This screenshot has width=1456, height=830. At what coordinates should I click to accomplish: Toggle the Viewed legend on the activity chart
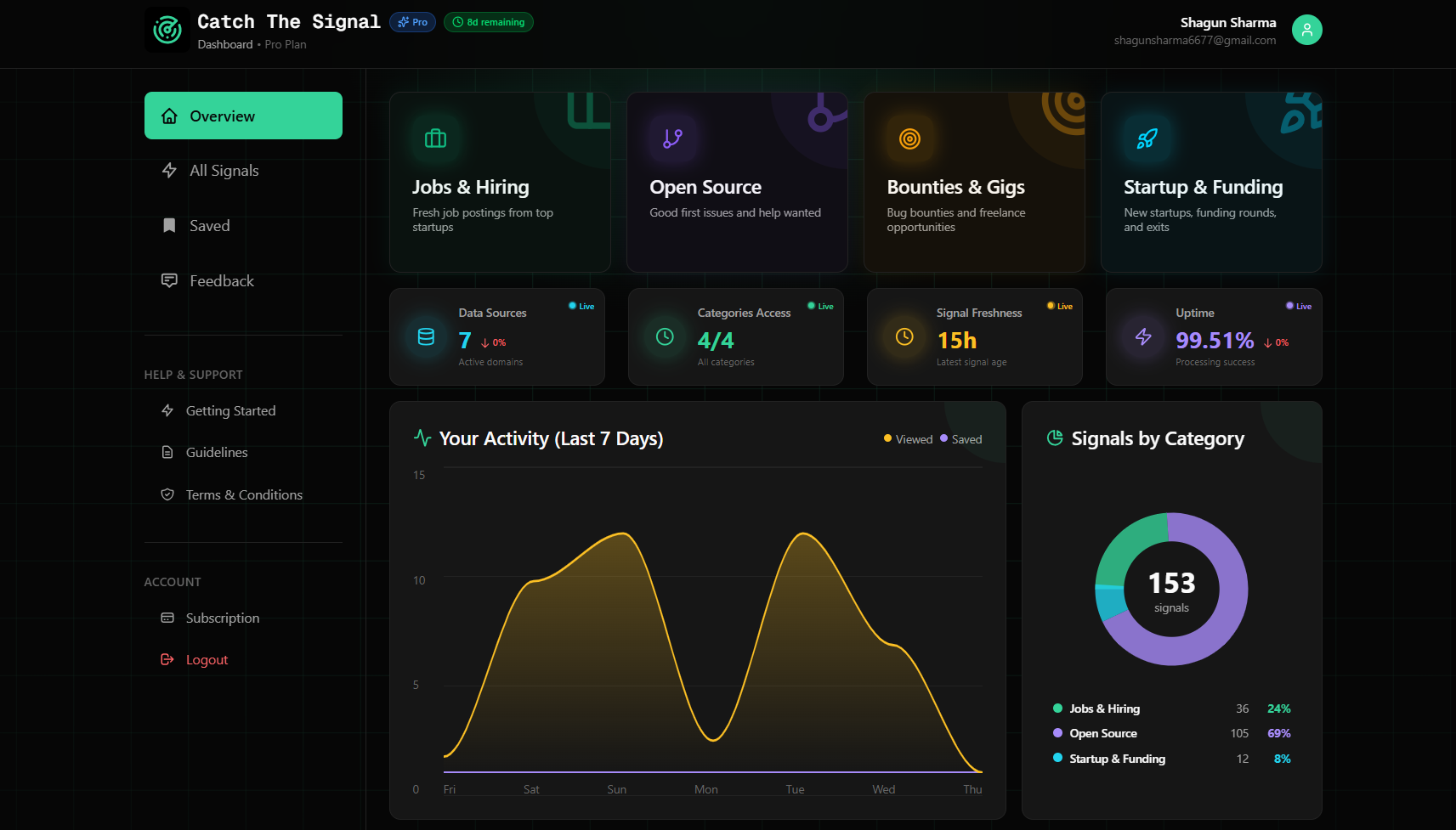pyautogui.click(x=909, y=438)
